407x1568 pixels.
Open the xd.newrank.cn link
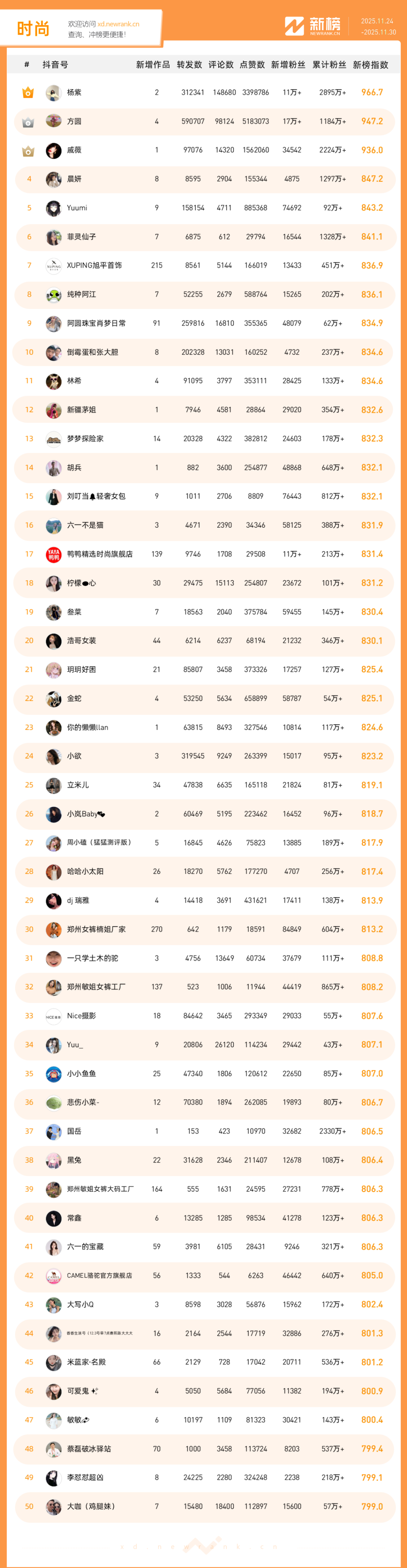point(119,25)
